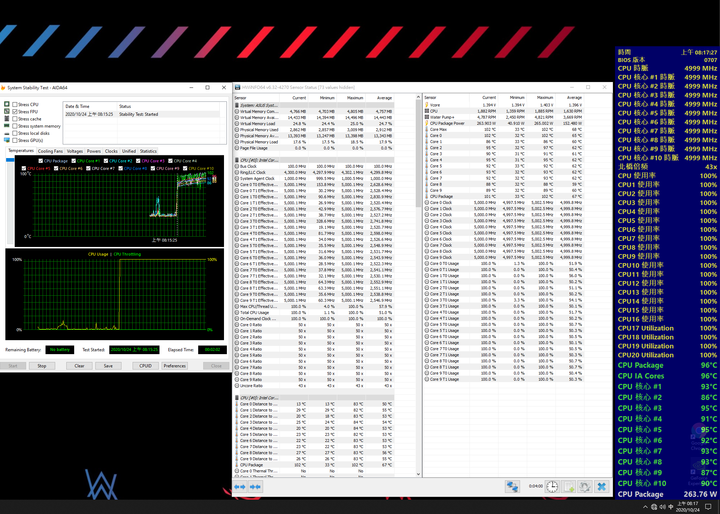This screenshot has width=720, height=514.
Task: Enable the Stress CPU checkbox
Action: [15, 104]
